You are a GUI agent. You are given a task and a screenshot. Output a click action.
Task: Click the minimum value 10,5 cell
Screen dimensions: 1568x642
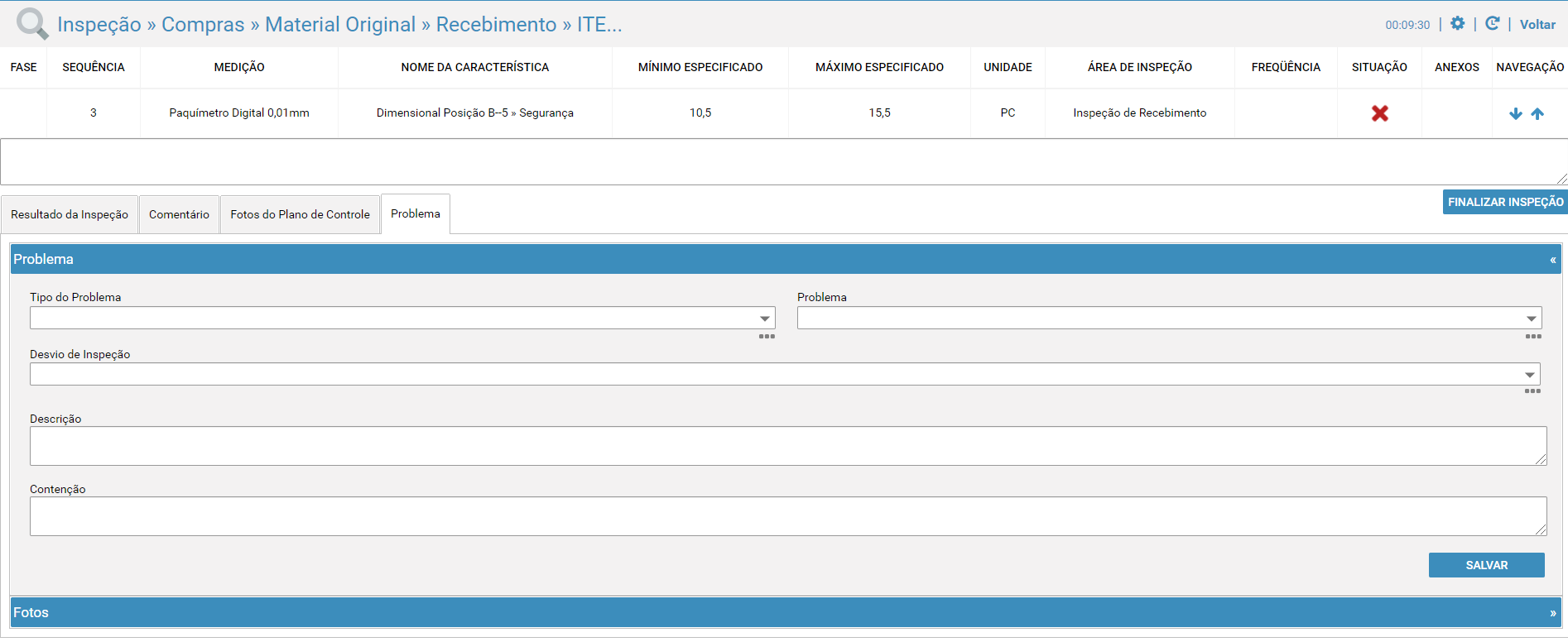700,113
